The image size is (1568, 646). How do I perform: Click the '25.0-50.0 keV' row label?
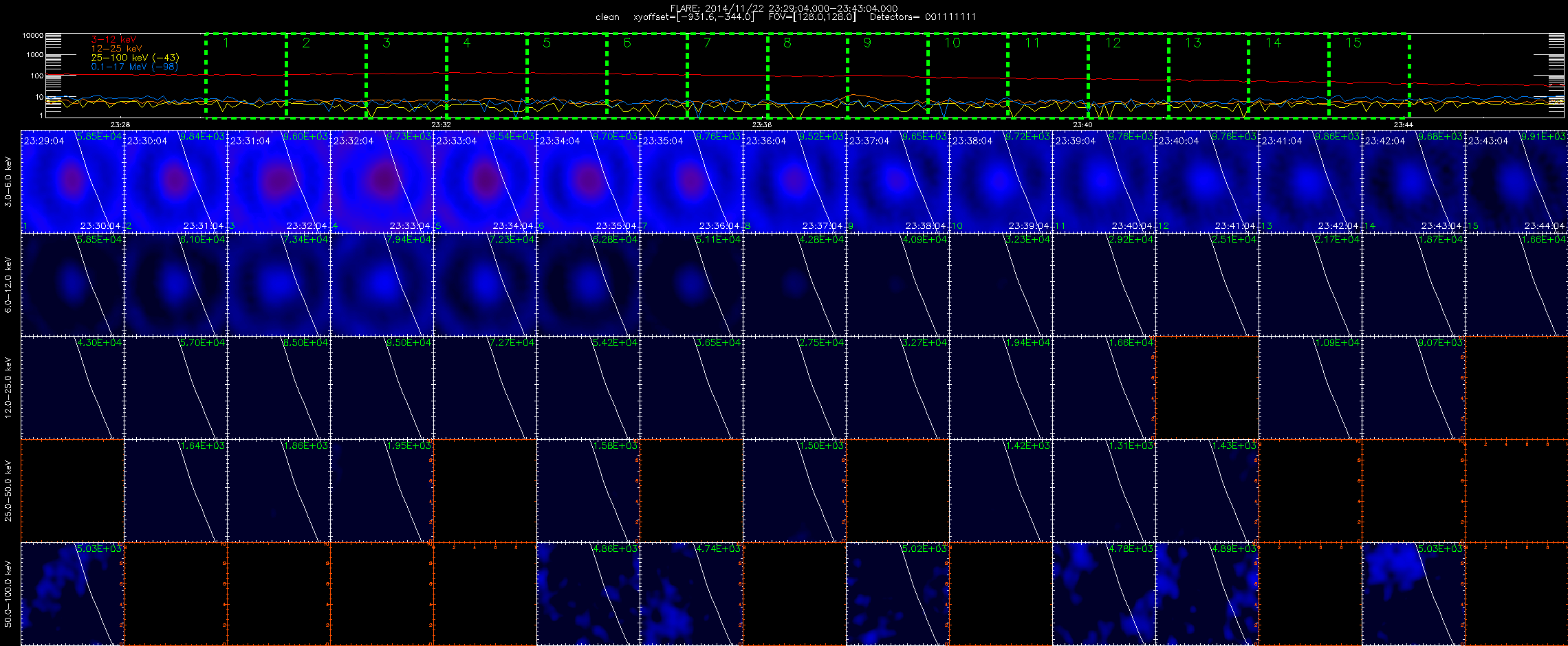[8, 491]
